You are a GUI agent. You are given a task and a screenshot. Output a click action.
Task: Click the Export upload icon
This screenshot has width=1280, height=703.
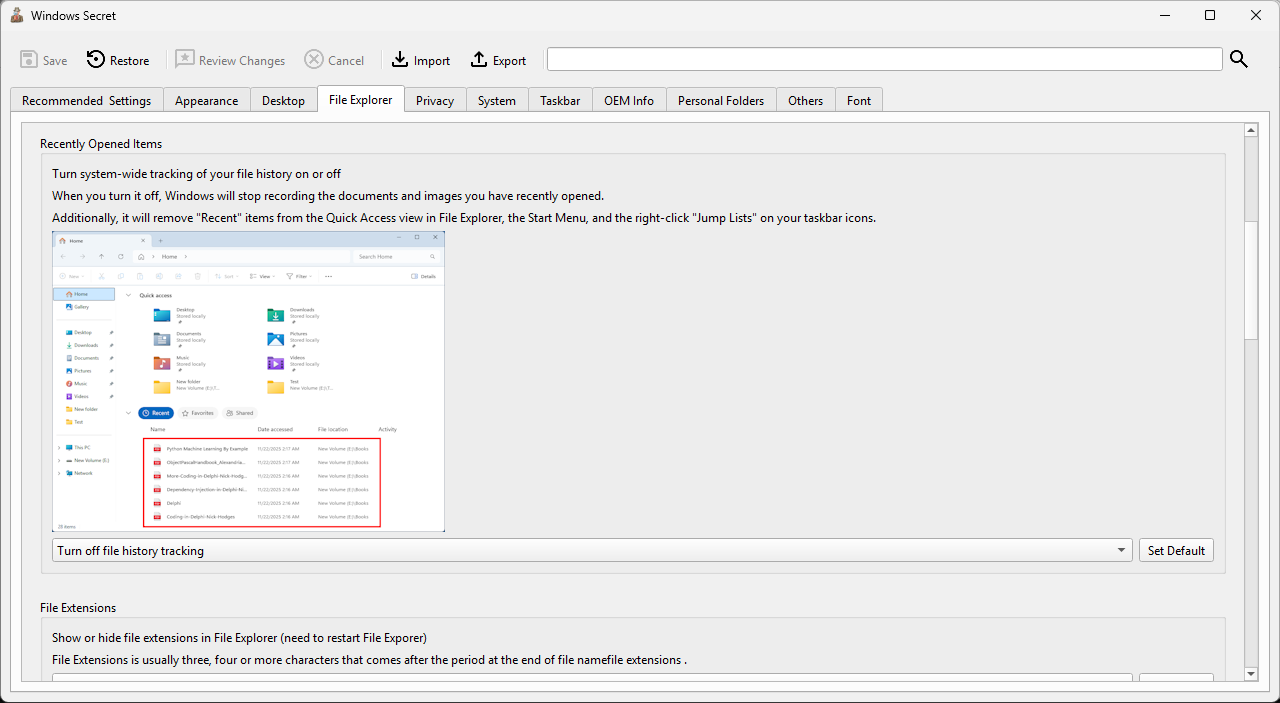(479, 60)
